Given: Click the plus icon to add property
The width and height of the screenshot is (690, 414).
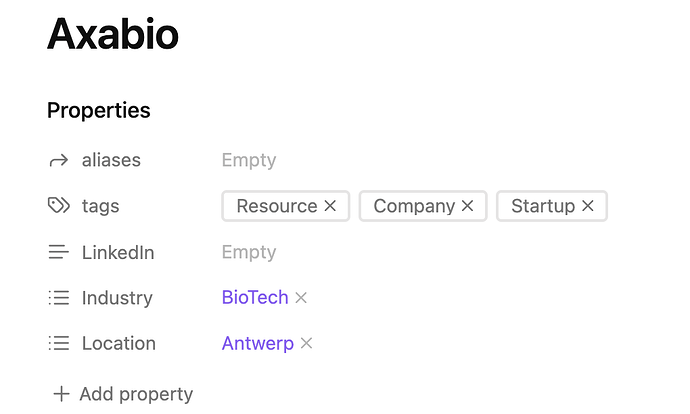Looking at the screenshot, I should (61, 394).
